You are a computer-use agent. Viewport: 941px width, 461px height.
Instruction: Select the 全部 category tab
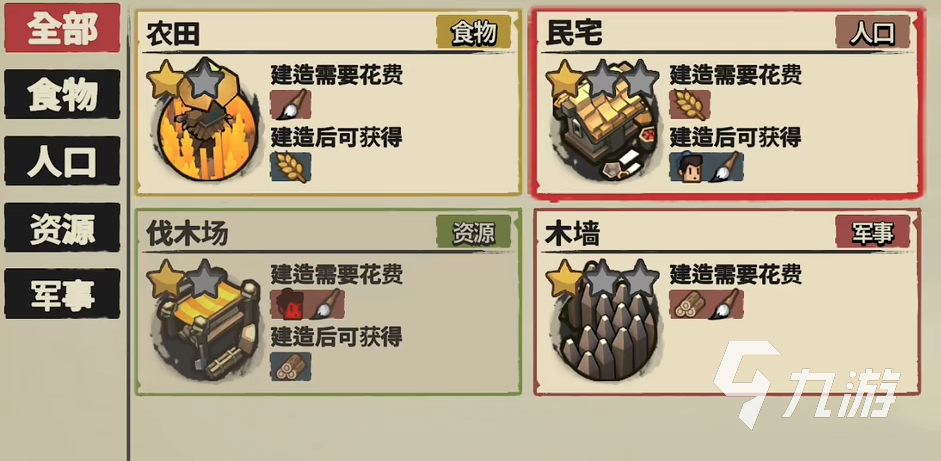62,28
